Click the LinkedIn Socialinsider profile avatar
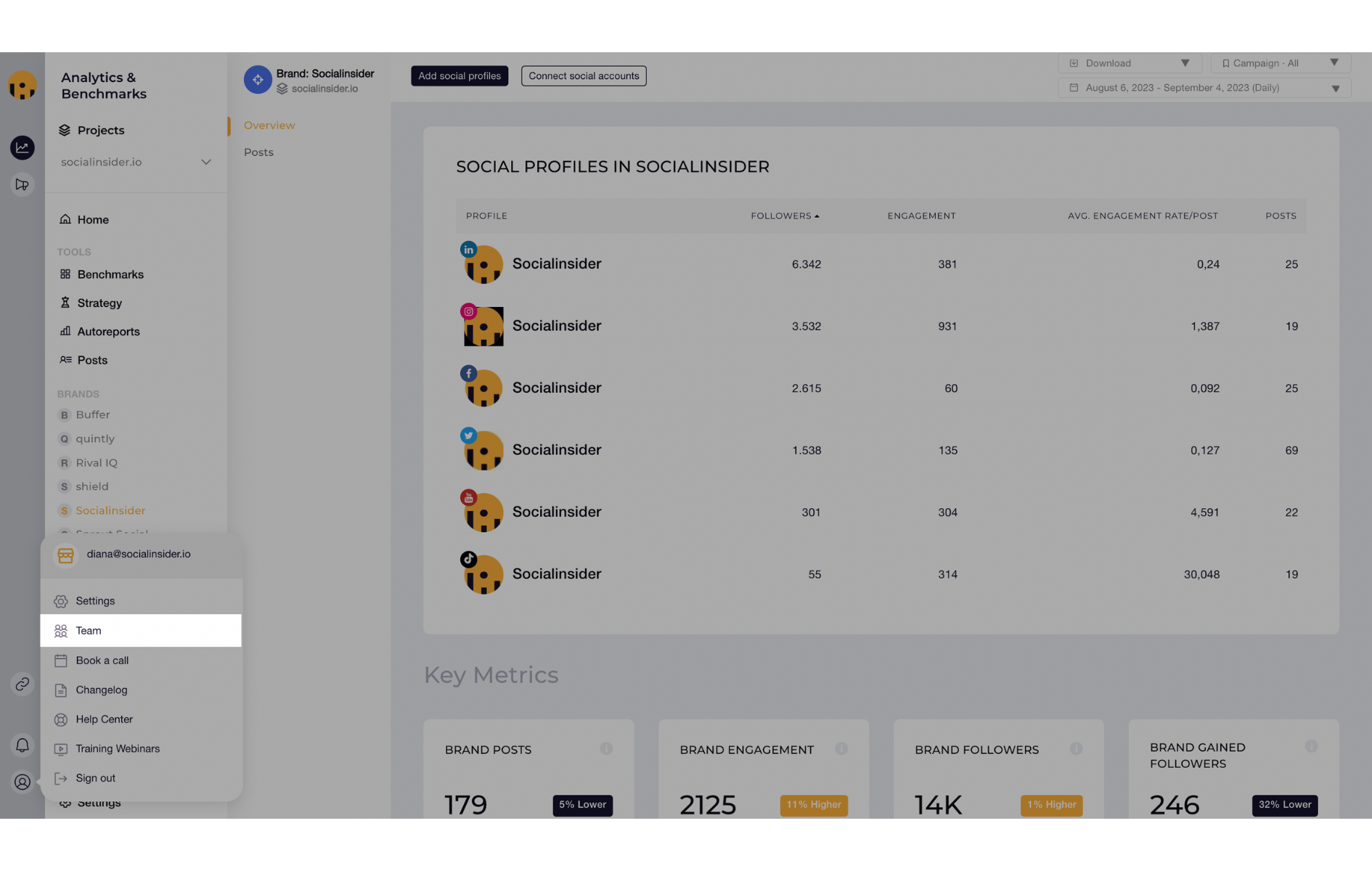This screenshot has width=1372, height=871. [483, 264]
